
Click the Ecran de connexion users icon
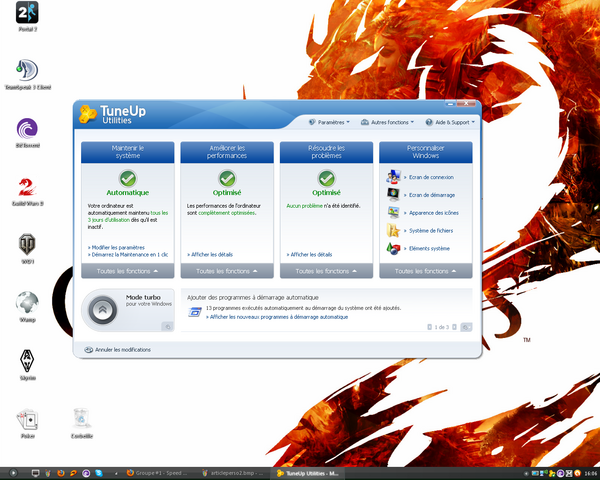point(393,177)
